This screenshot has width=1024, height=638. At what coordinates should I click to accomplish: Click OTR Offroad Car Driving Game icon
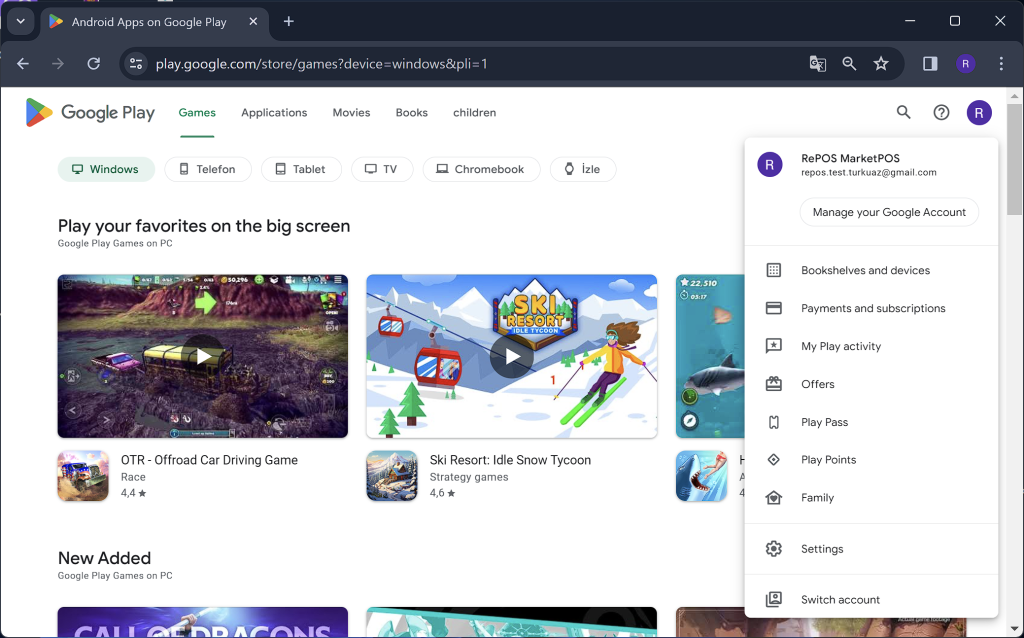click(83, 476)
